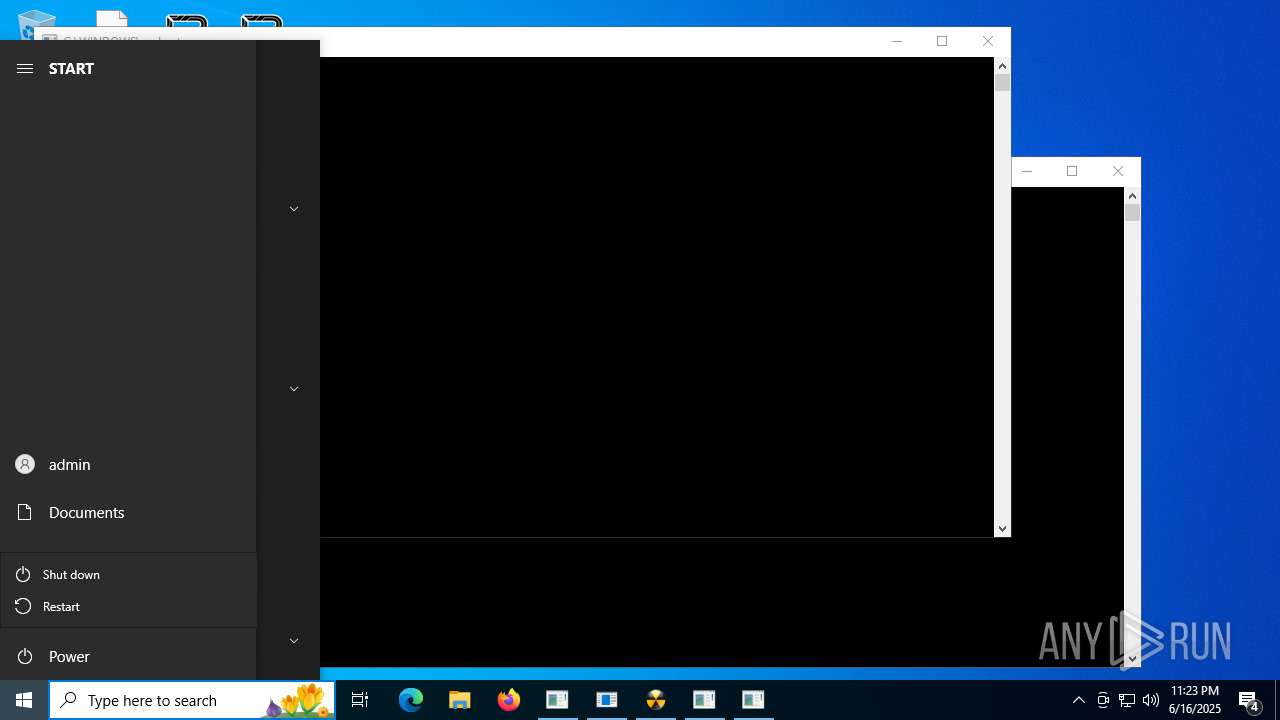Image resolution: width=1280 pixels, height=720 pixels.
Task: Click the front console's scroll-down arrow
Action: click(x=1002, y=529)
